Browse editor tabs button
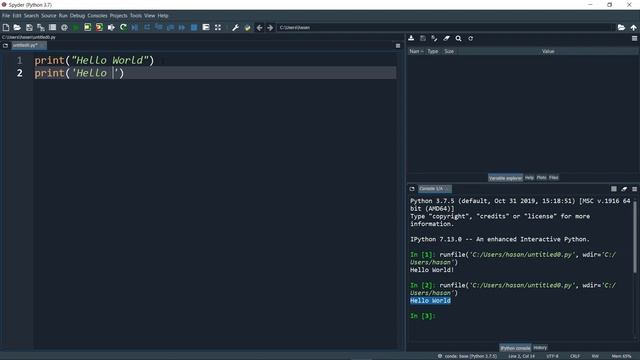The image size is (640, 360). [x=5, y=46]
